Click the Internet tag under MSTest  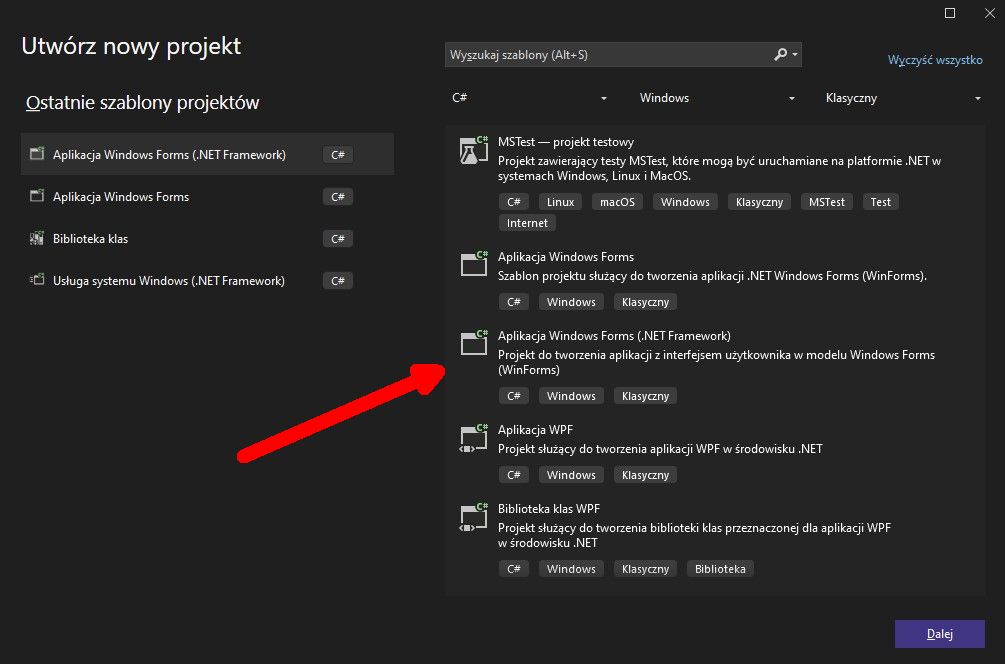527,223
